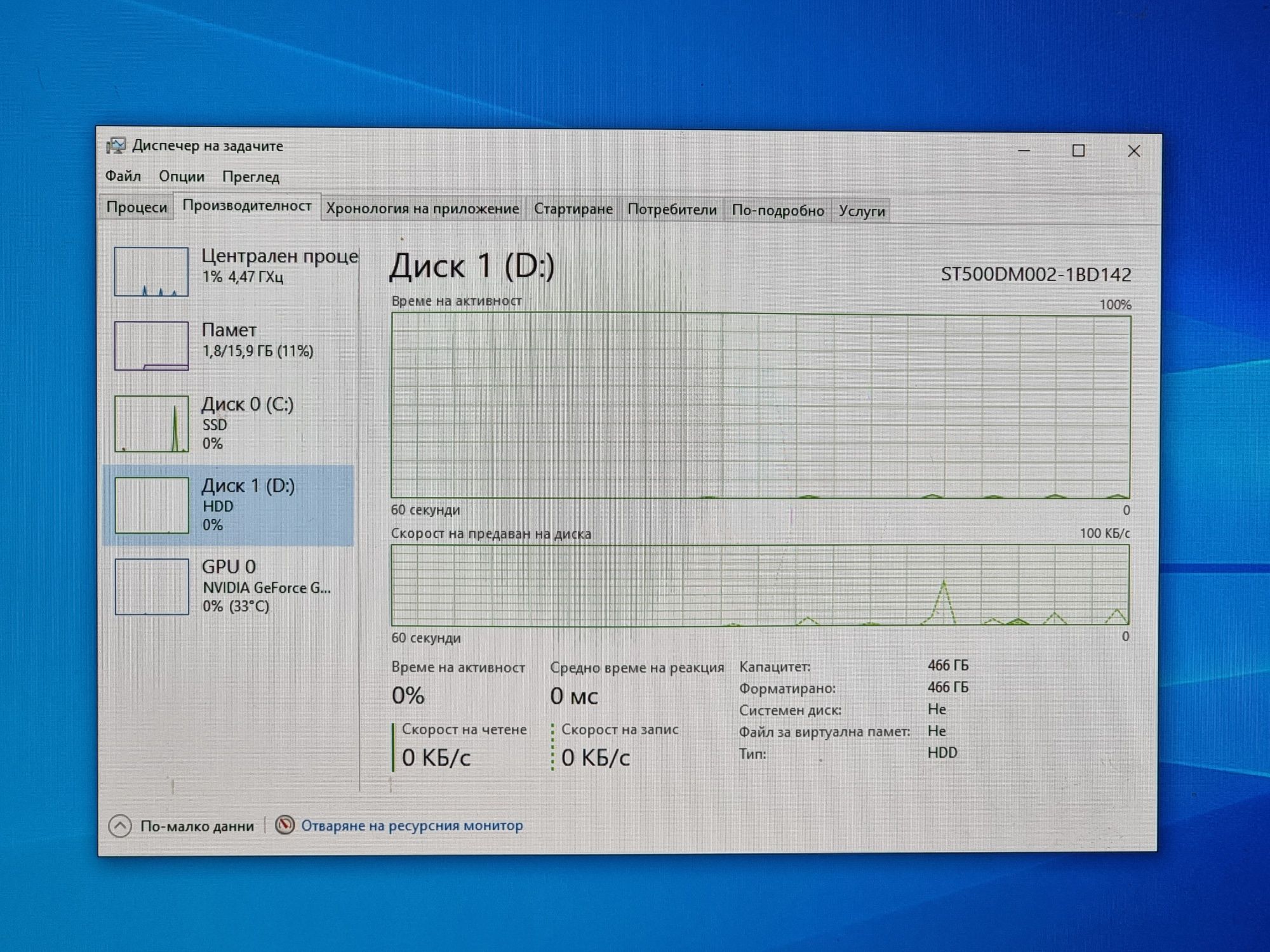Maximize the Task Manager window

[x=1078, y=150]
